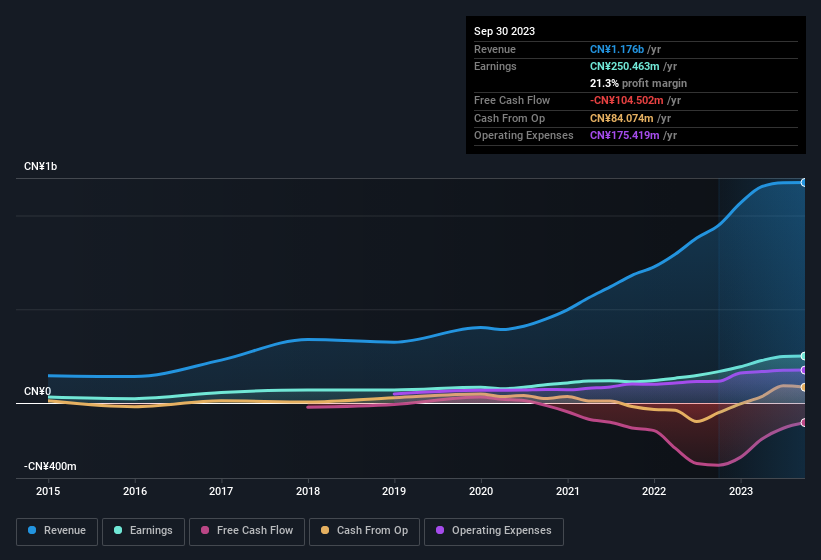Click the orange Cash From Op dot
821x560 pixels.
pos(326,531)
